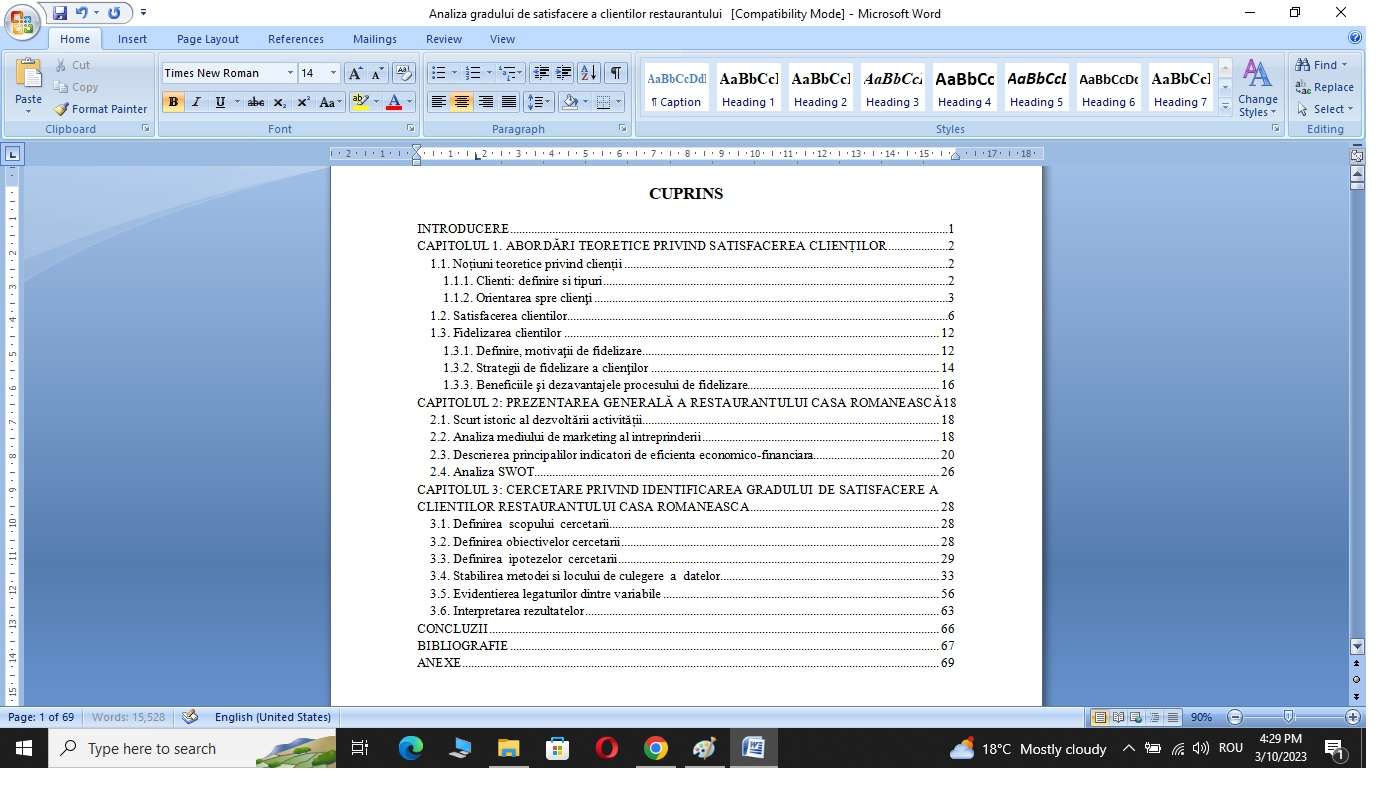Apply the red font color
1384x788 pixels.
coord(394,102)
